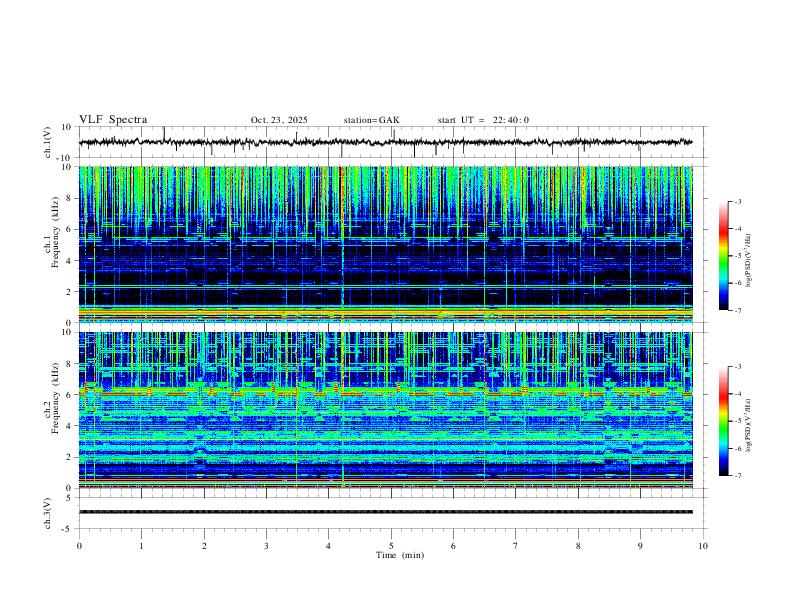Click the 'VLF Spectra' title text
This screenshot has width=792, height=612.
pyautogui.click(x=113, y=120)
